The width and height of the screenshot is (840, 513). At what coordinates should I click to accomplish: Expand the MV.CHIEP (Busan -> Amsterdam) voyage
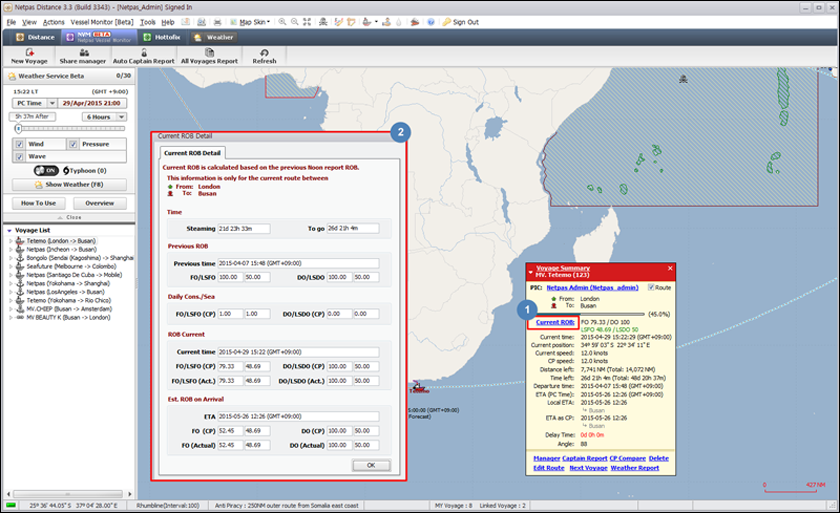point(10,309)
